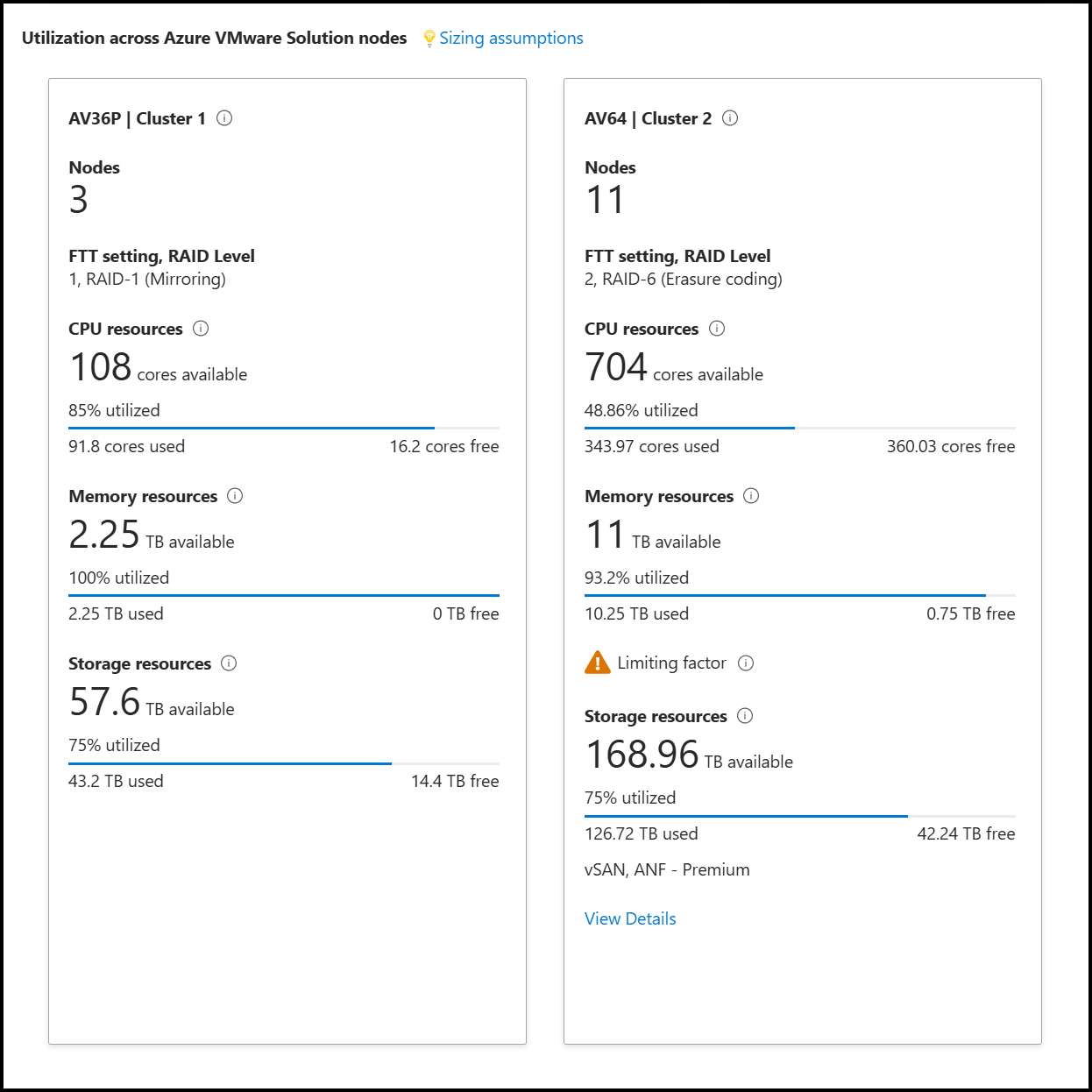1092x1092 pixels.
Task: Click '343.97 cores used' value
Action: pyautogui.click(x=651, y=446)
